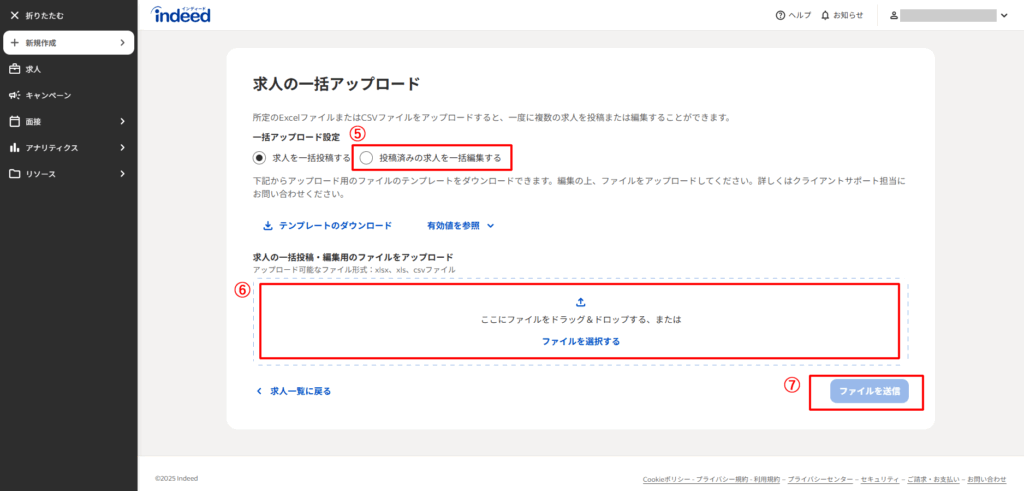1024x491 pixels.
Task: Expand the 有効値を参照 dropdown
Action: pos(461,226)
